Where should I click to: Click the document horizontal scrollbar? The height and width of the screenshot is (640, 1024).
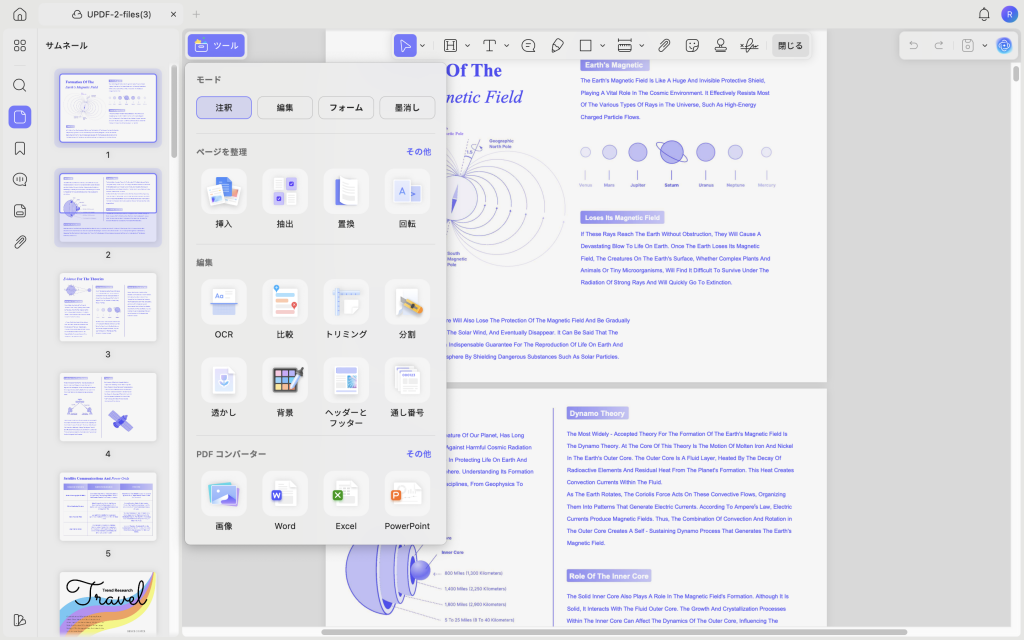[x=614, y=632]
